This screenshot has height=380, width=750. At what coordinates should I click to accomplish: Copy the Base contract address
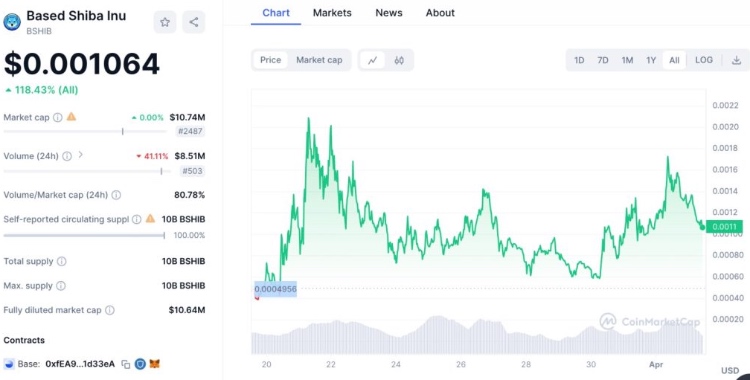click(x=126, y=364)
